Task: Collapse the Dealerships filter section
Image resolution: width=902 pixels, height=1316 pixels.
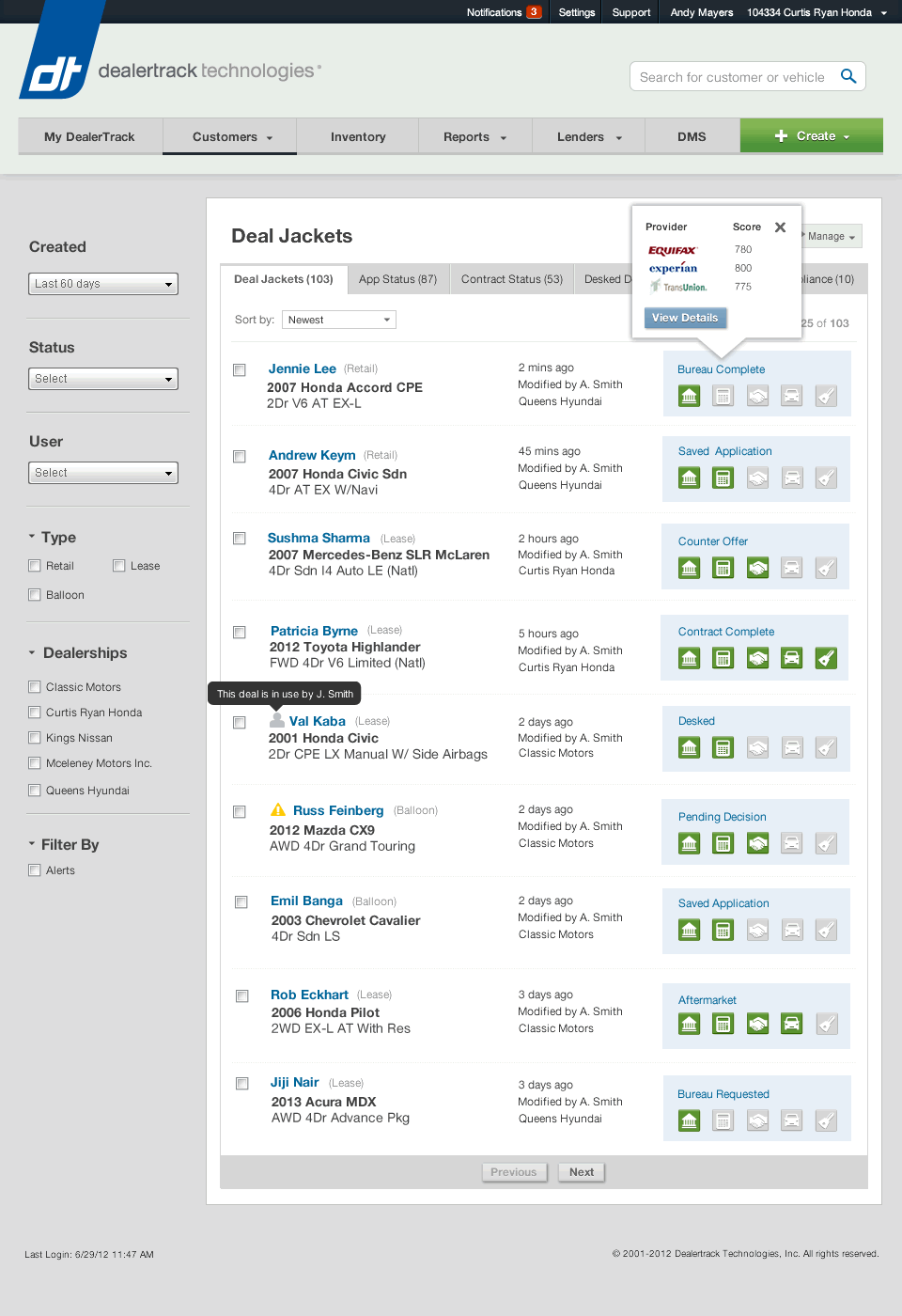Action: pos(32,652)
